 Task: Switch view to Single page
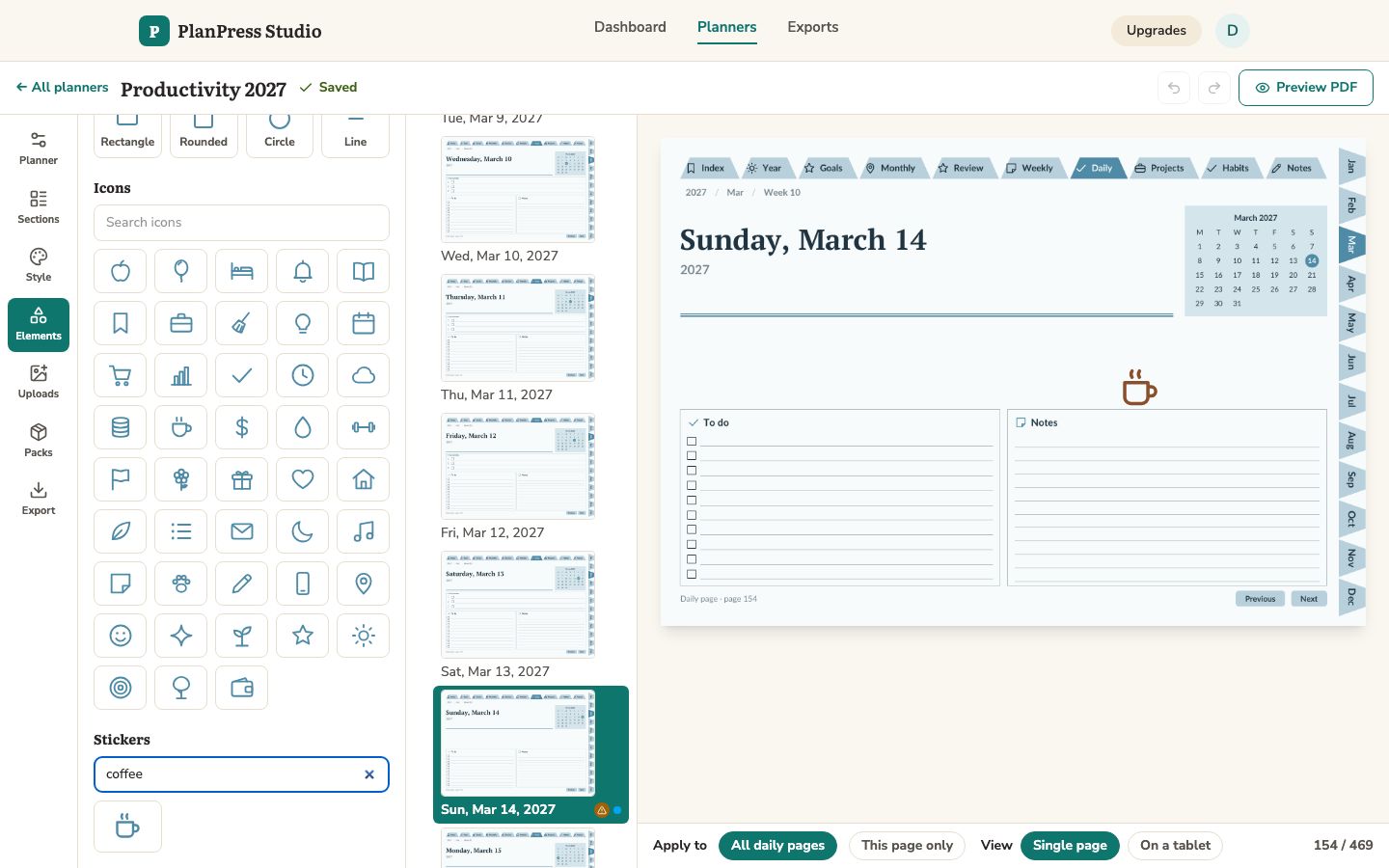coord(1070,846)
